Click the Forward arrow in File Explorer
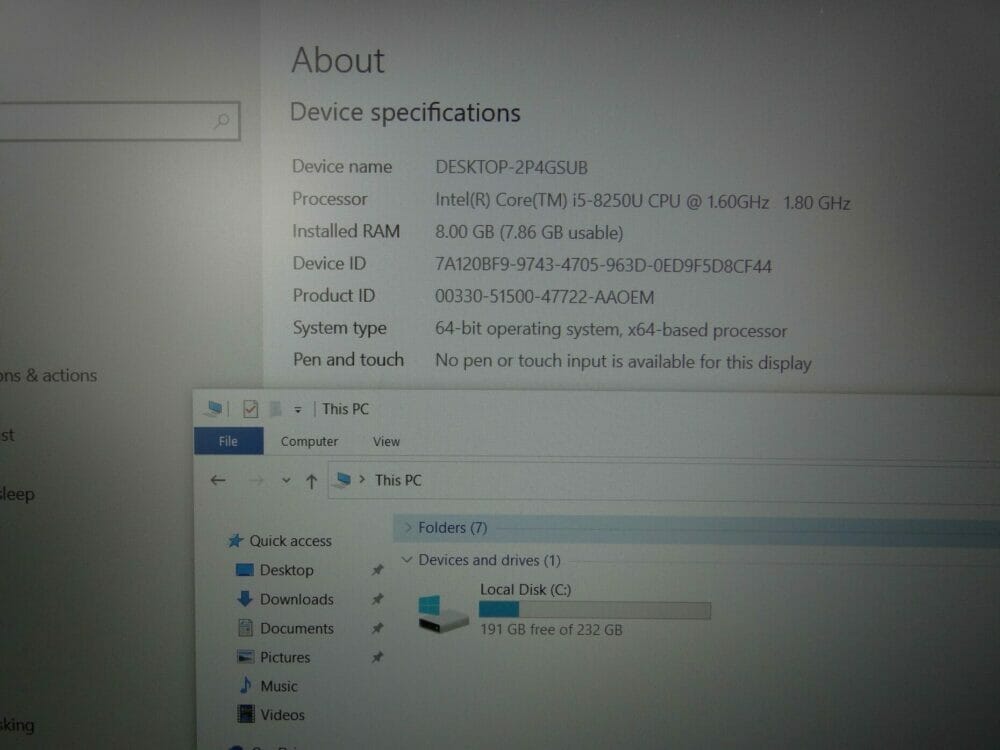The width and height of the screenshot is (1000, 750). pyautogui.click(x=256, y=480)
